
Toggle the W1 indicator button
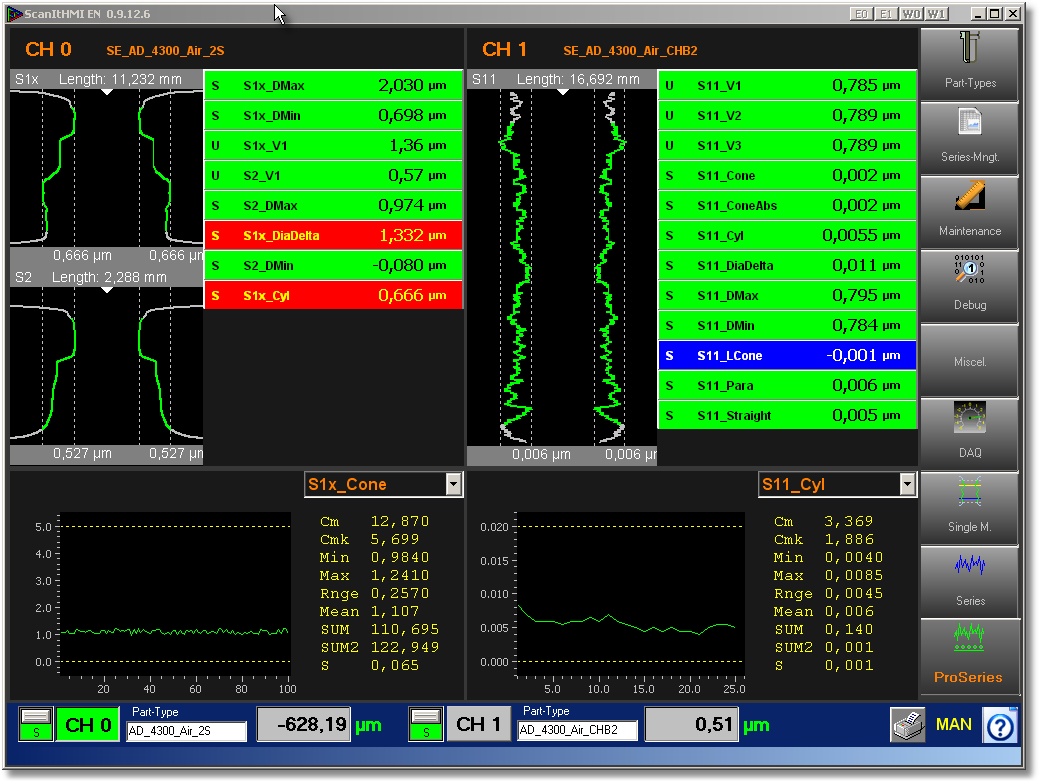936,13
